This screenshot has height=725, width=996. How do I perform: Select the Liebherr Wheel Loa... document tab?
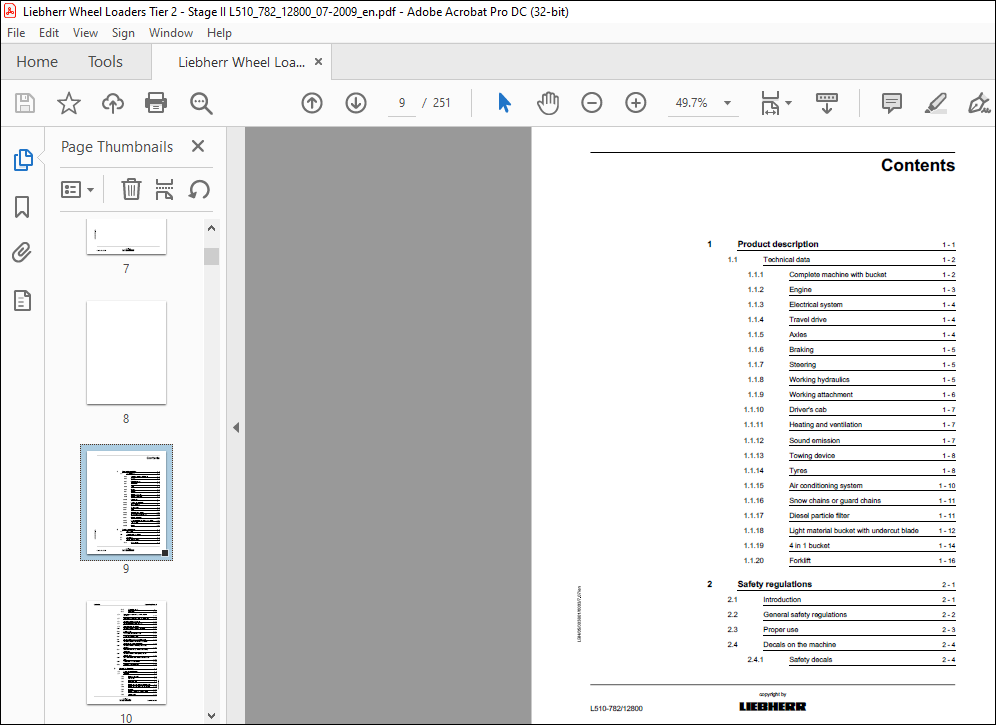(241, 62)
